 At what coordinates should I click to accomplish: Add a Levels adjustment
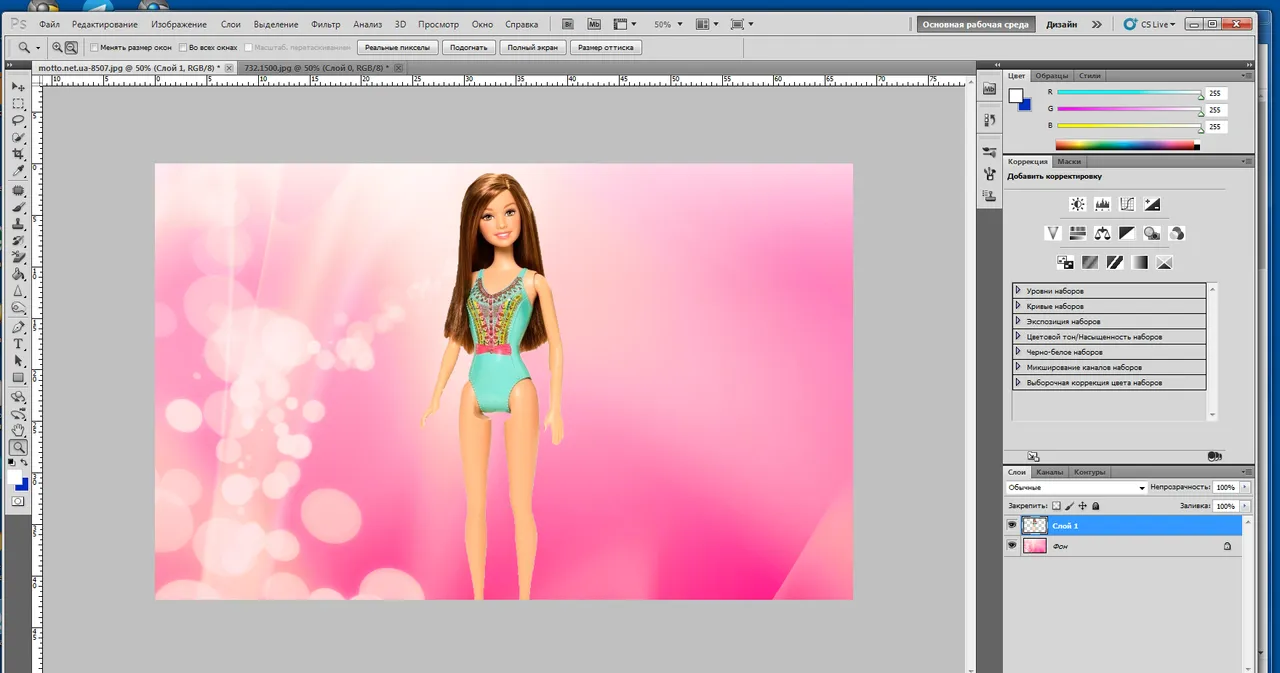1102,204
